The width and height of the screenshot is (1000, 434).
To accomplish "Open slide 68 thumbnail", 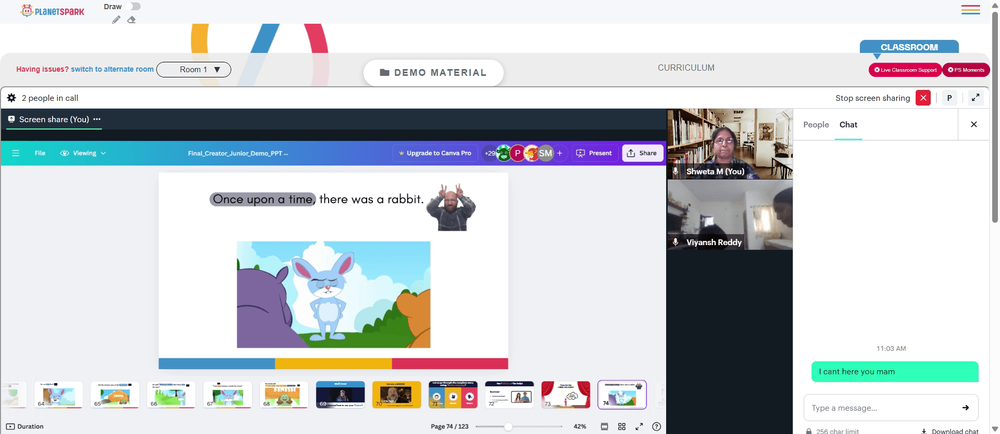I will (x=284, y=394).
